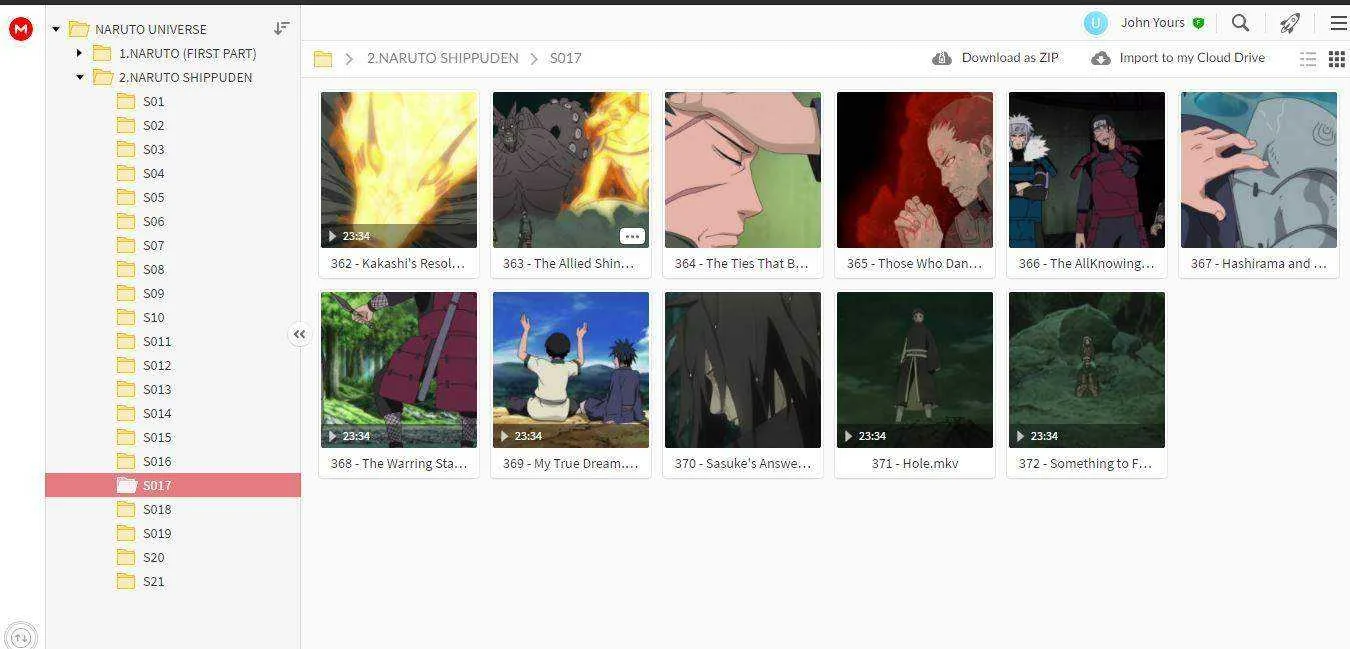
Task: Open the sort order icon in the tree header
Action: pyautogui.click(x=282, y=29)
